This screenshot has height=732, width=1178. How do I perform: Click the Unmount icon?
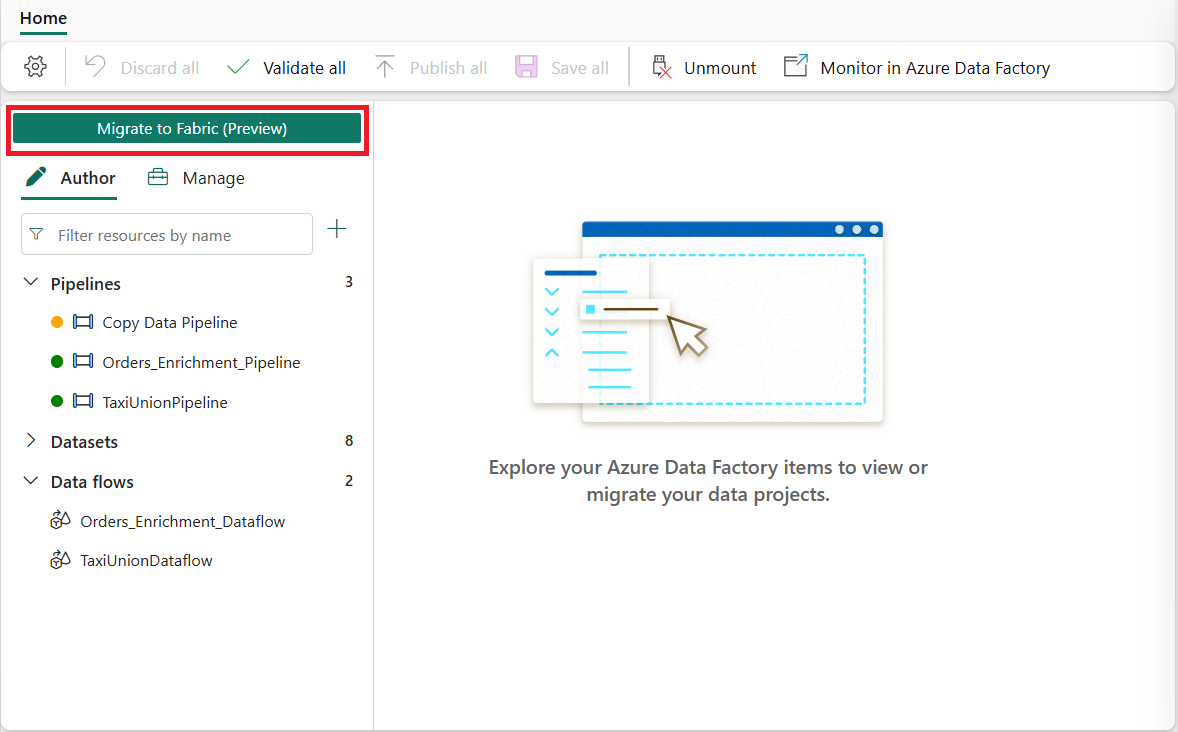tap(661, 67)
